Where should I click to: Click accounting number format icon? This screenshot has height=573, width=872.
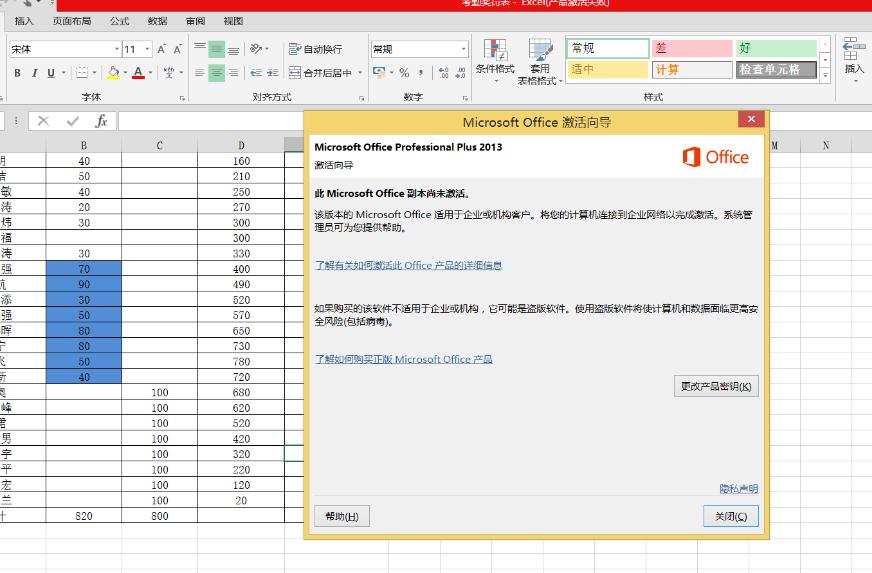click(x=379, y=72)
